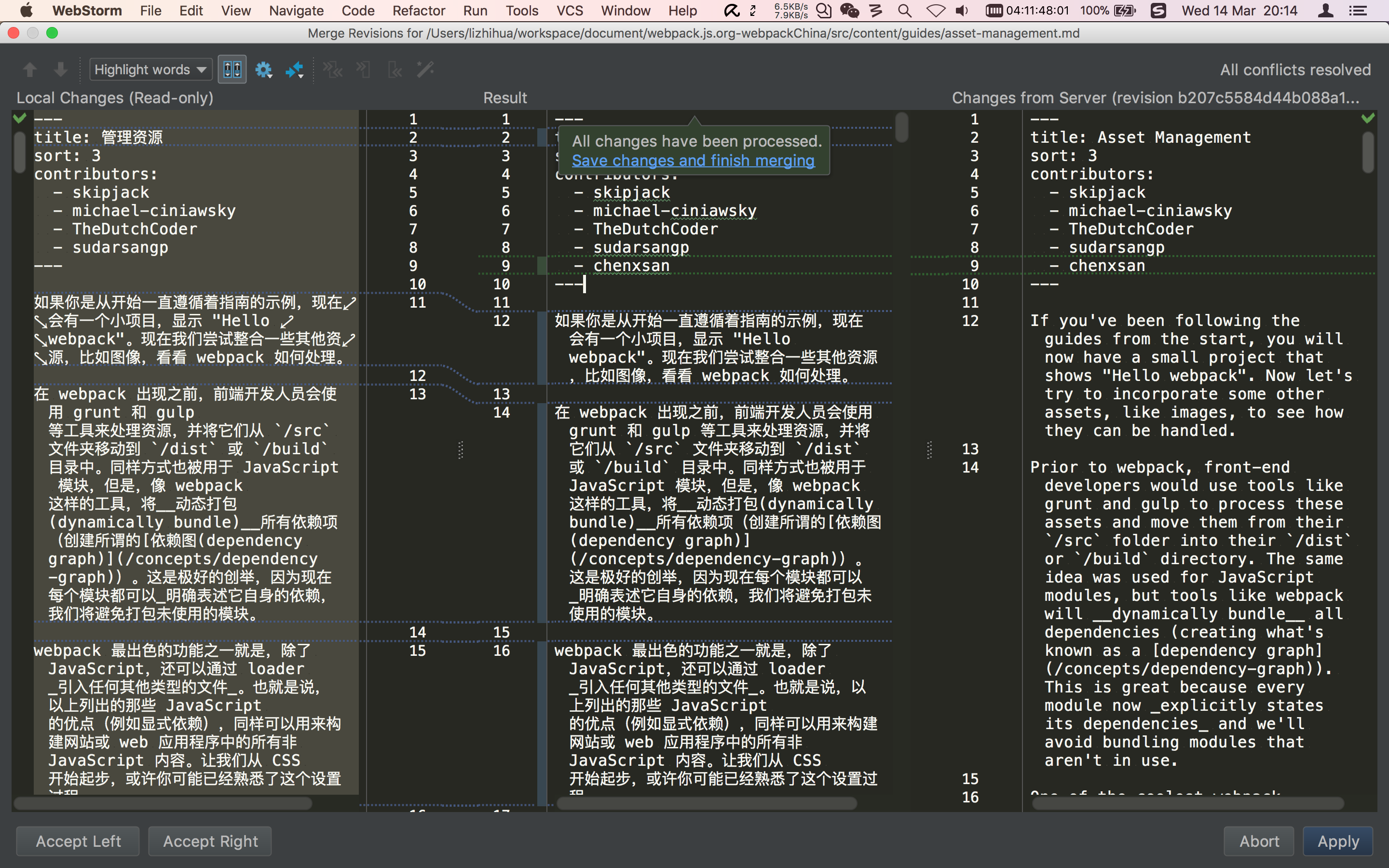Click 'TheDutchCoder' in the Result pane

(655, 229)
